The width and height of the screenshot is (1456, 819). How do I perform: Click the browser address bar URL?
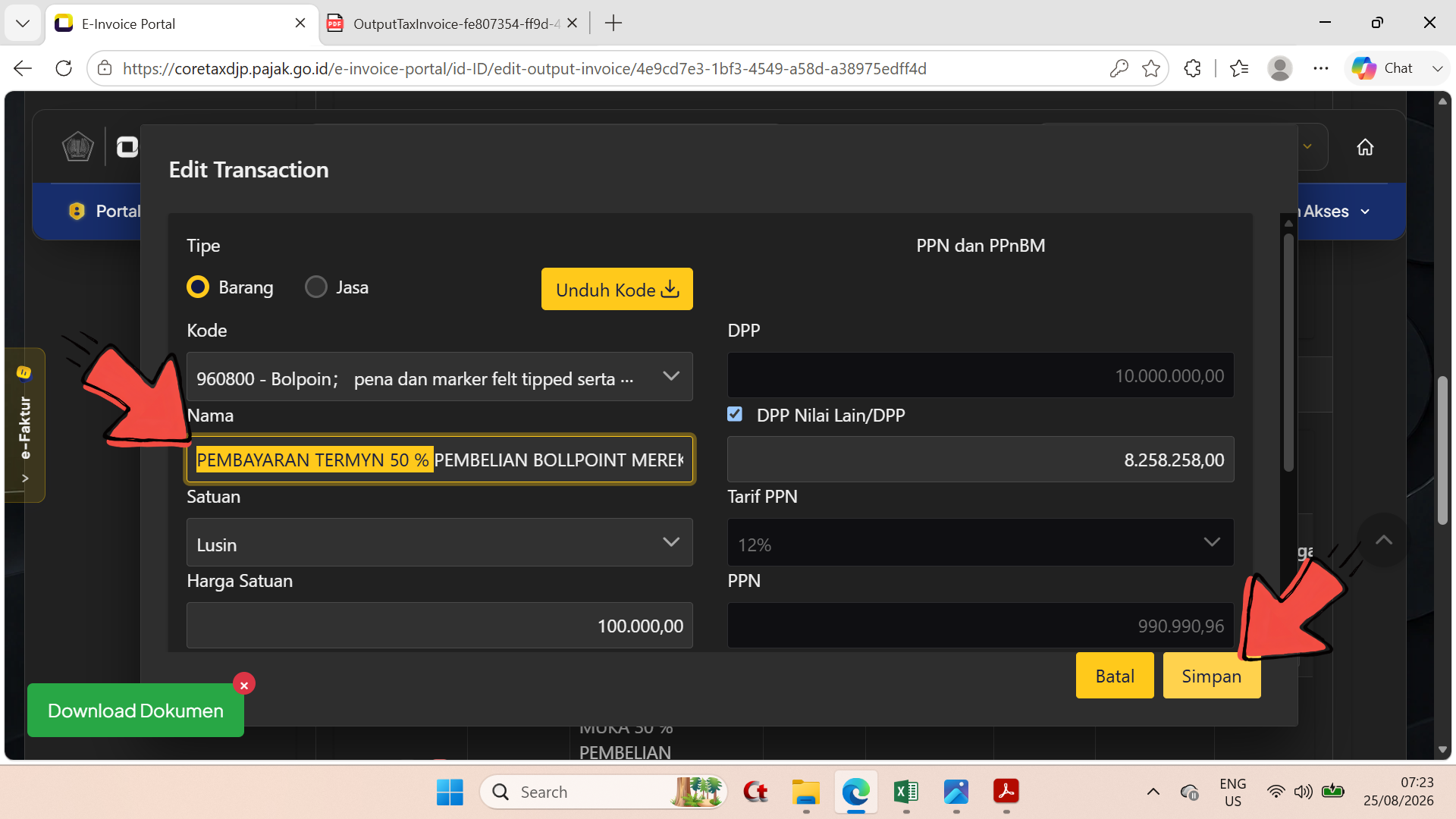click(525, 68)
